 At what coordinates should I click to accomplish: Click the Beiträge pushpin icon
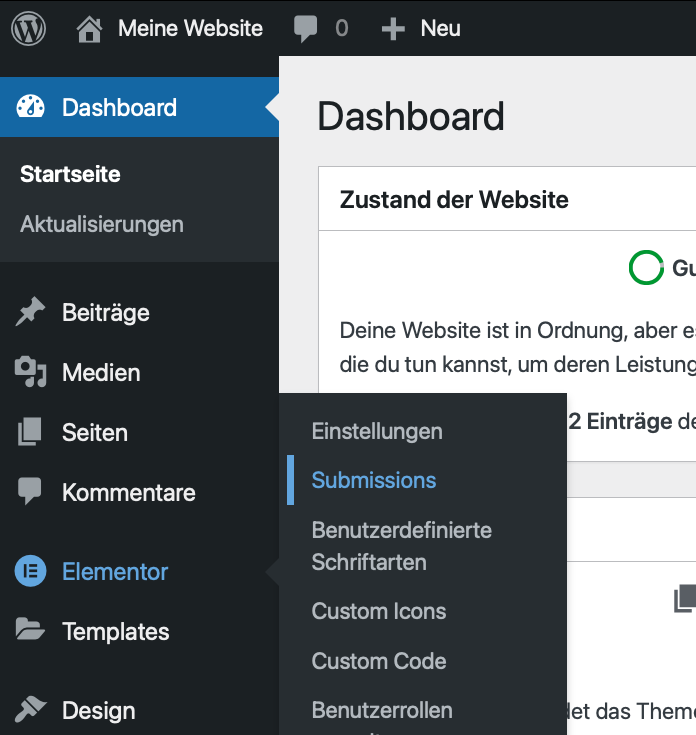click(x=30, y=311)
